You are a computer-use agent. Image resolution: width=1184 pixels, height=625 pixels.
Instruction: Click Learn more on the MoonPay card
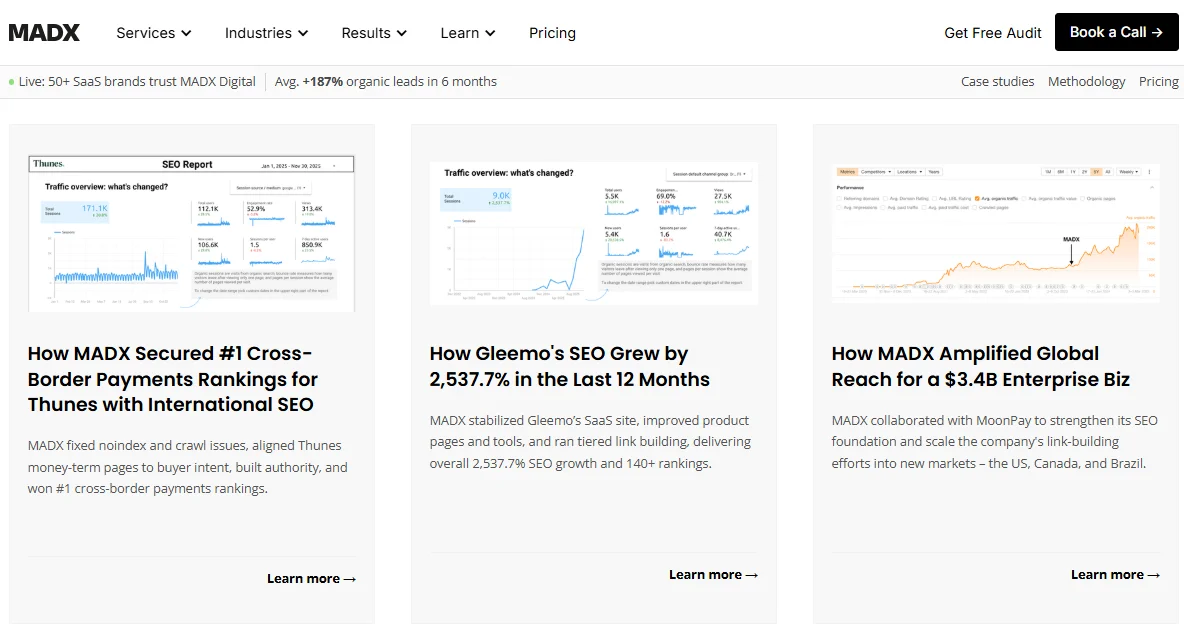pyautogui.click(x=1115, y=575)
